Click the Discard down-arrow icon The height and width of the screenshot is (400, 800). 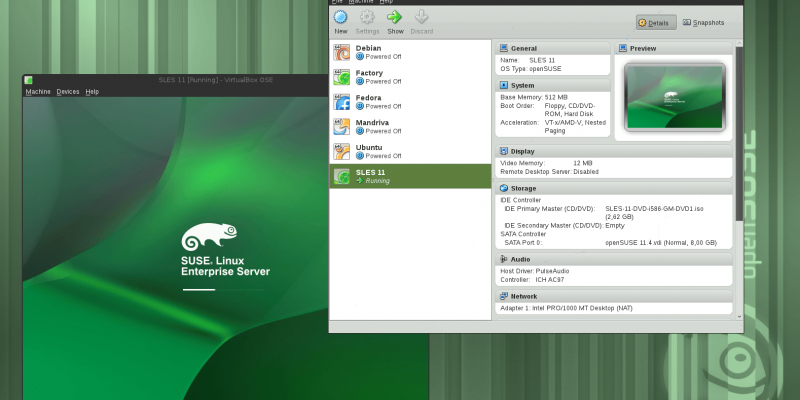[421, 17]
